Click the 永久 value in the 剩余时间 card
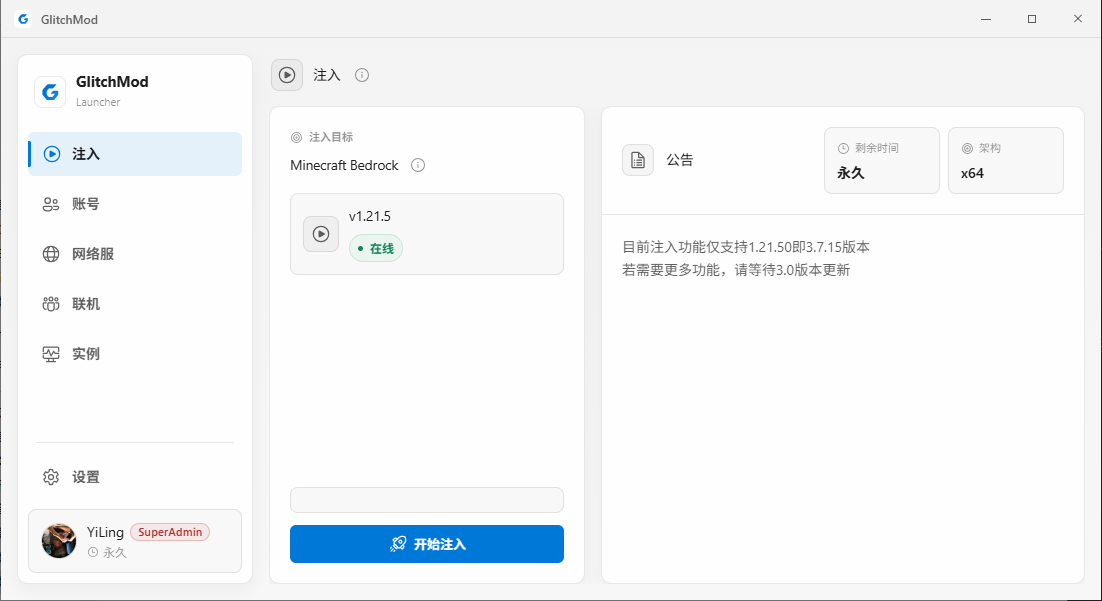 tap(850, 173)
